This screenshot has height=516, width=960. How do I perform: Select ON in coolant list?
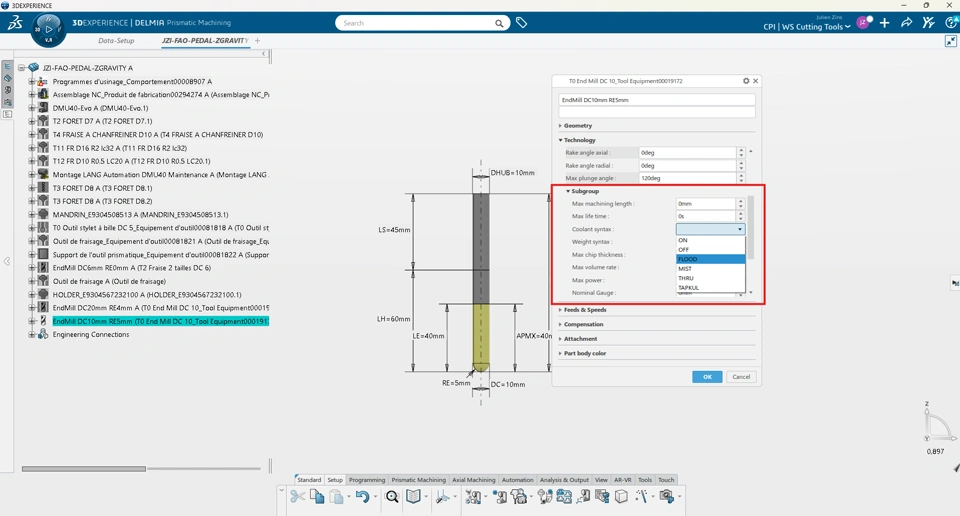(x=710, y=241)
